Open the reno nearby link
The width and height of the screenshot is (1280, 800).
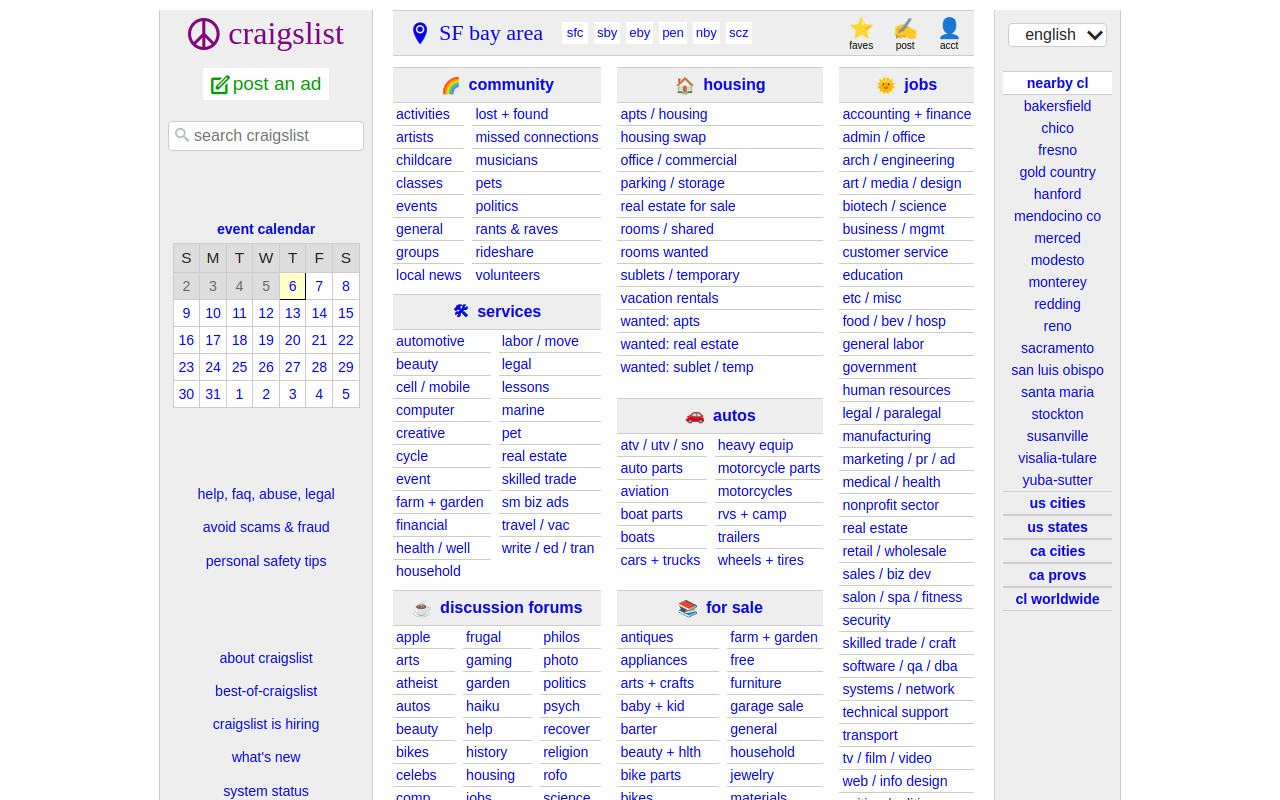pyautogui.click(x=1057, y=326)
